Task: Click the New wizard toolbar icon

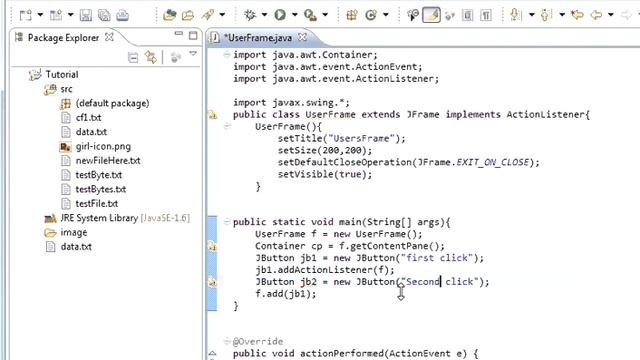Action: tap(26, 15)
